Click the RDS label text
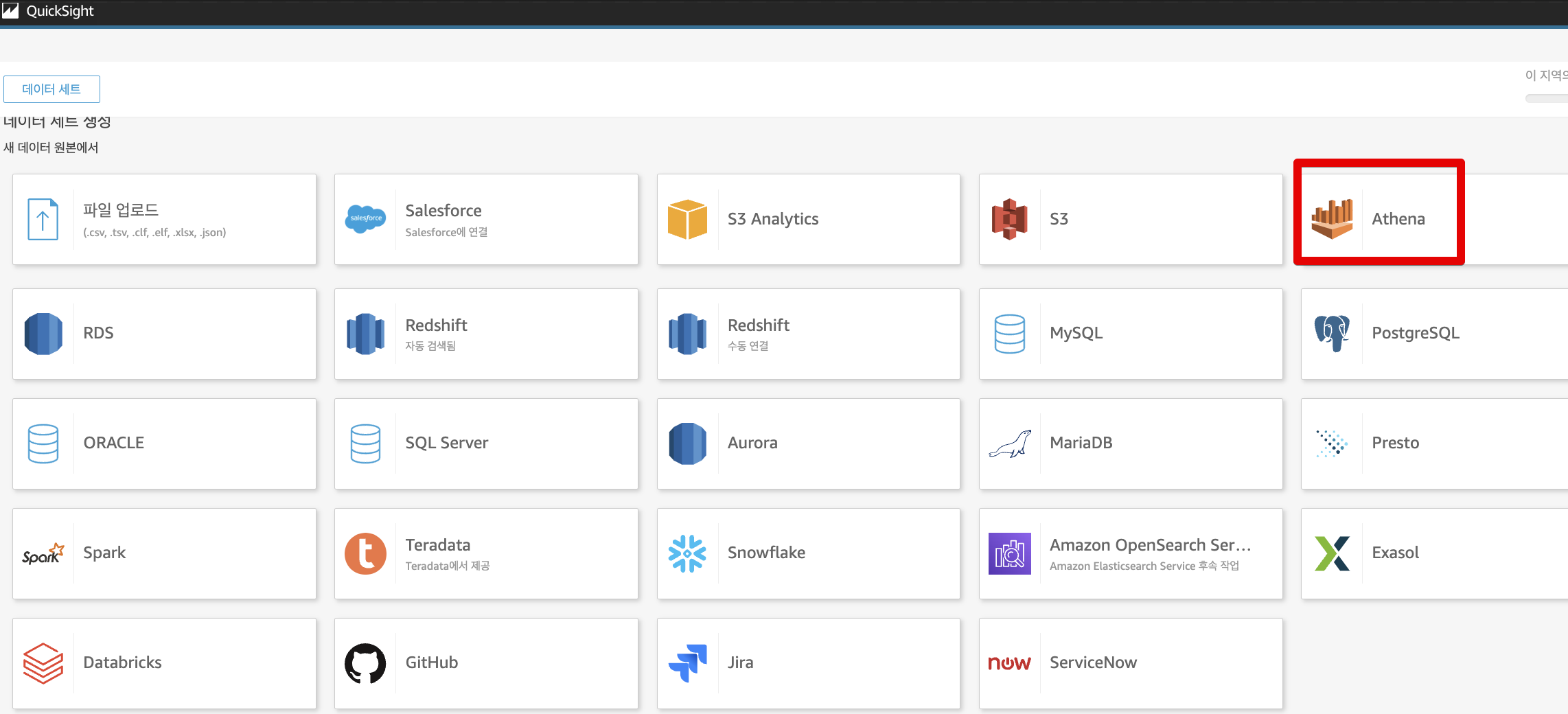Image resolution: width=1568 pixels, height=714 pixels. [x=98, y=333]
